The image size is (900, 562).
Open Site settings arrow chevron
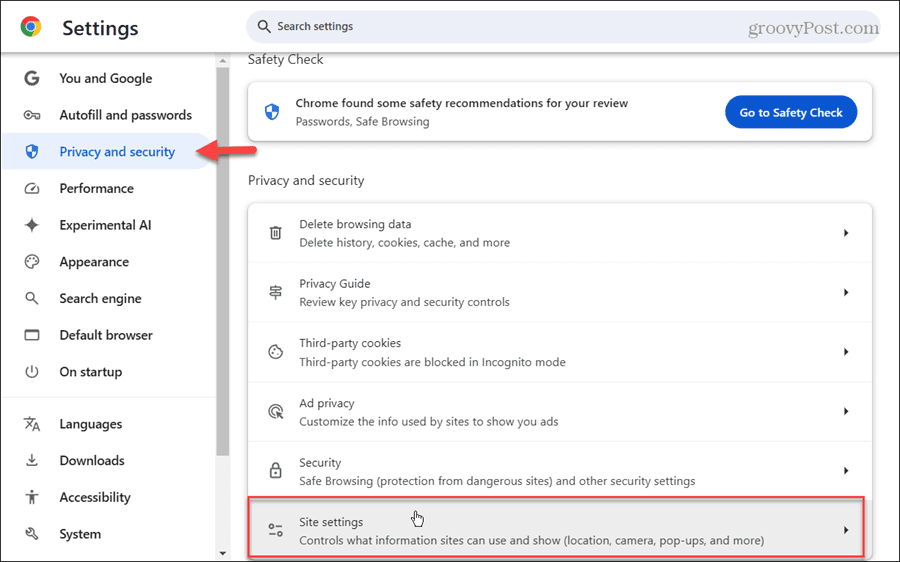coord(846,530)
